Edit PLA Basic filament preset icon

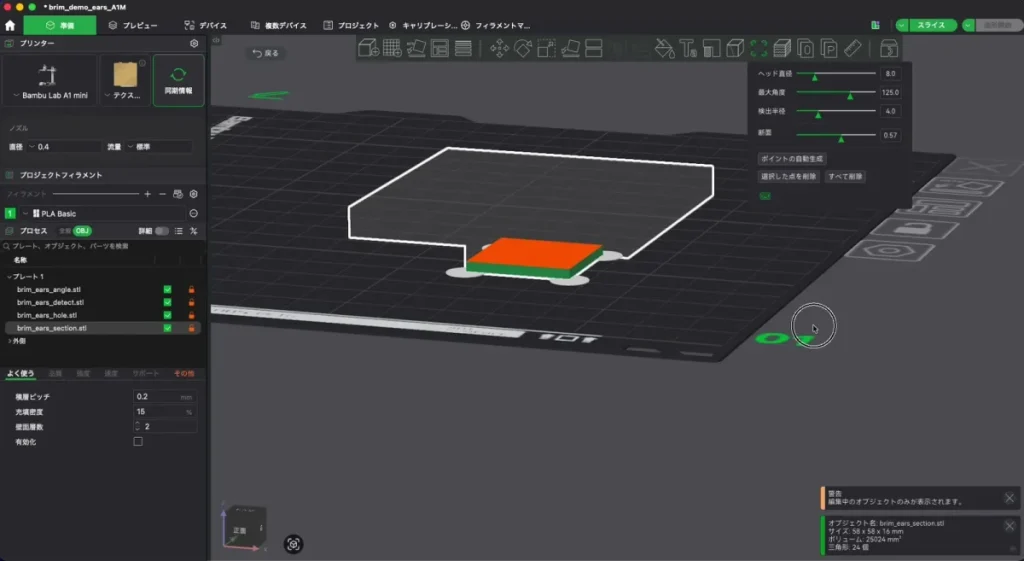(193, 214)
